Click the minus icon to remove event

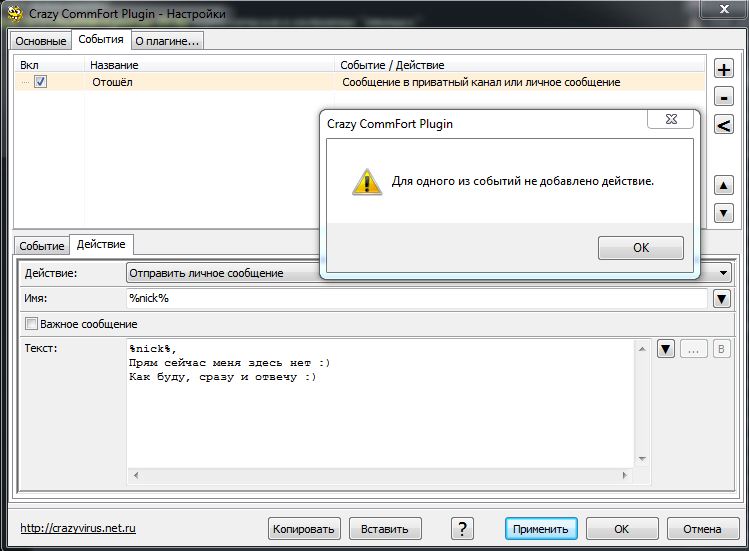click(724, 97)
